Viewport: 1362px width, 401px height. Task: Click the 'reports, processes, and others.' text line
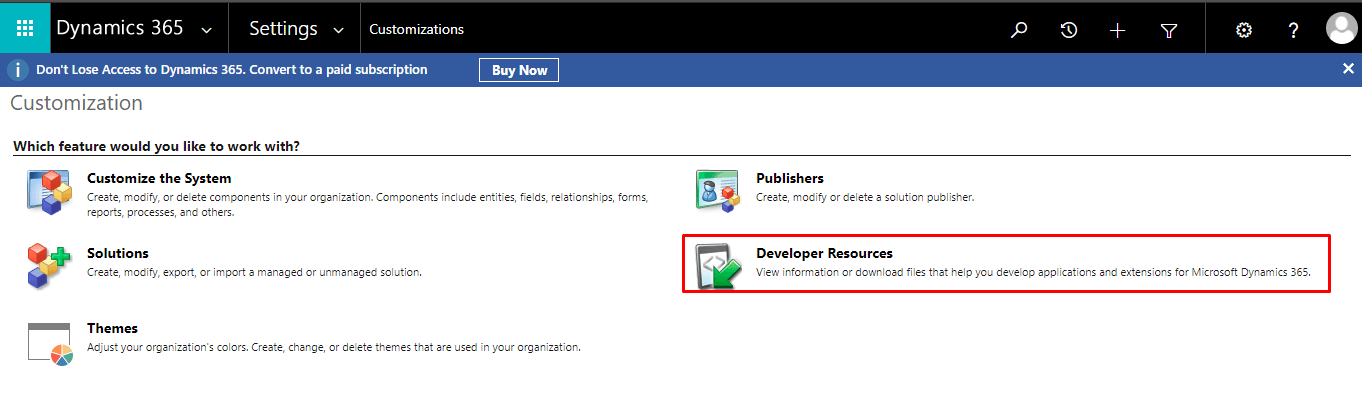click(161, 212)
